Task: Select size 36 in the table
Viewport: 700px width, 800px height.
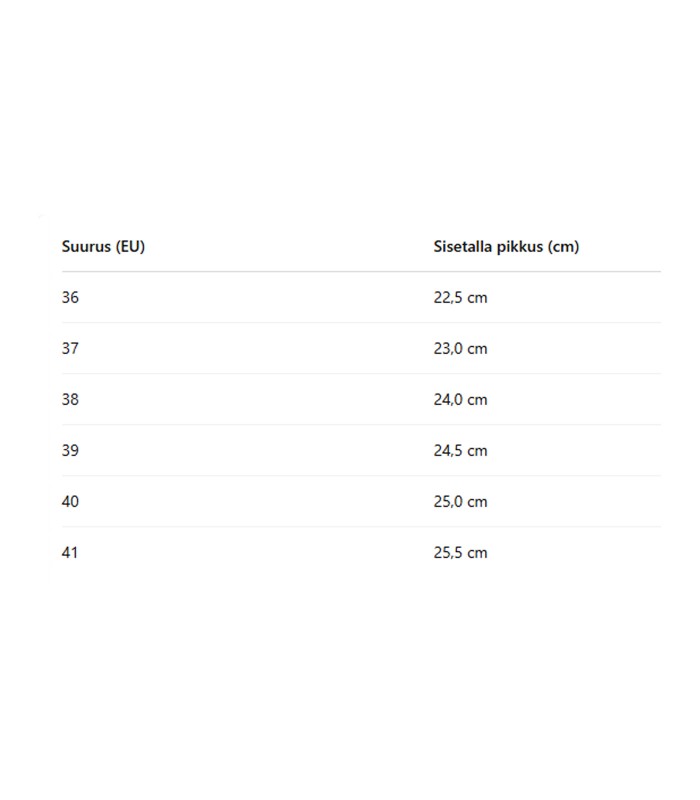Action: tap(70, 298)
